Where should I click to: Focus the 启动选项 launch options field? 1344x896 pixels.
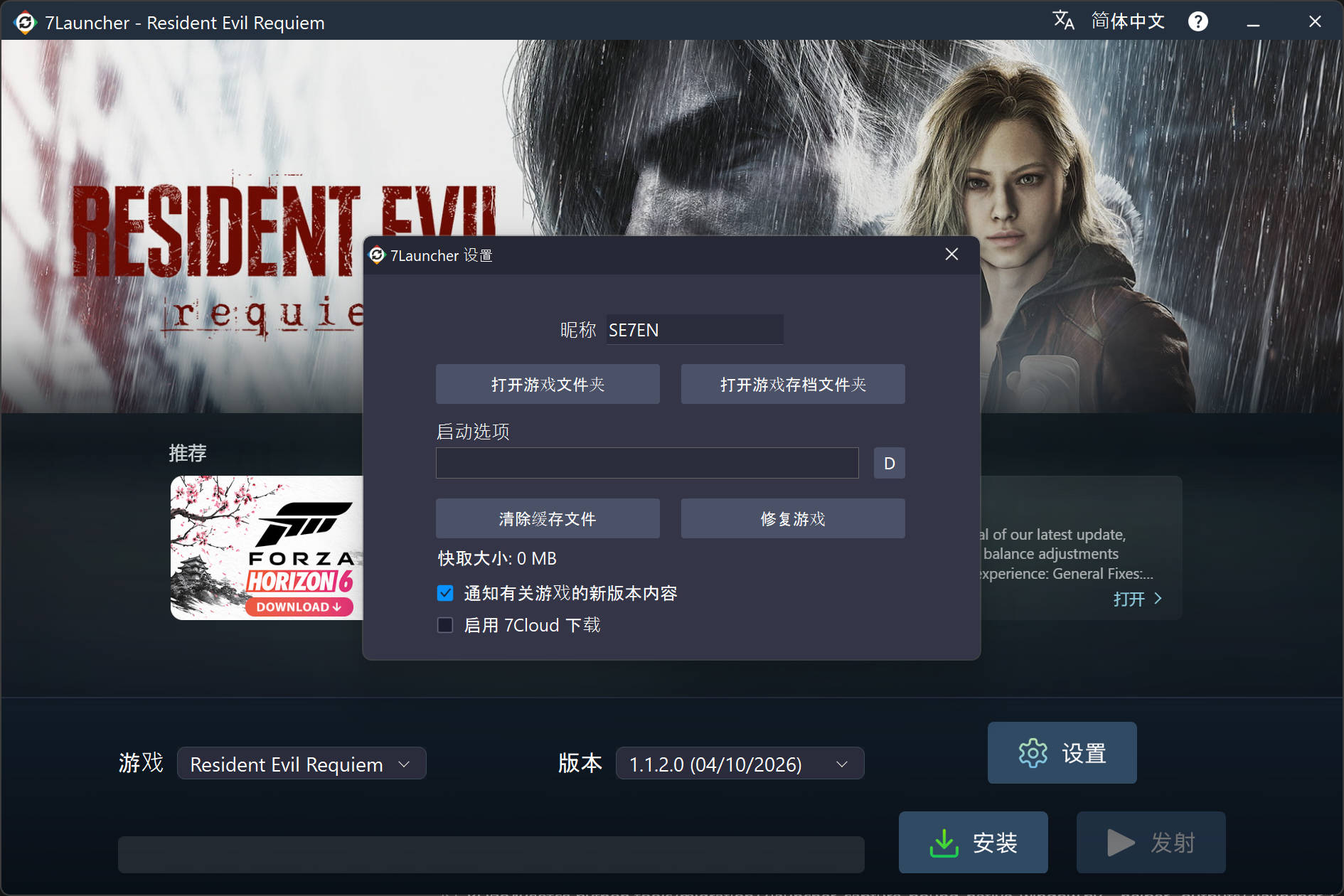[647, 463]
